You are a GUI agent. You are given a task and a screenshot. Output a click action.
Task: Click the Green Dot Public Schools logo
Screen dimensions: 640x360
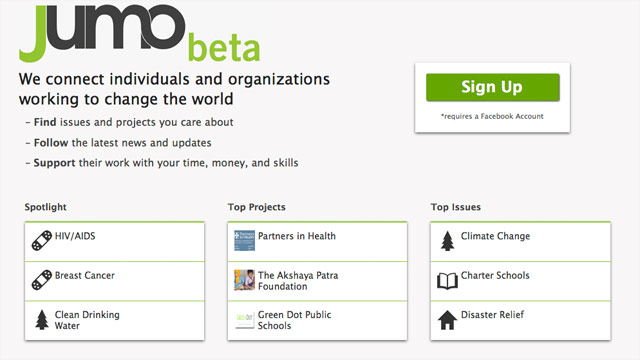pyautogui.click(x=244, y=320)
